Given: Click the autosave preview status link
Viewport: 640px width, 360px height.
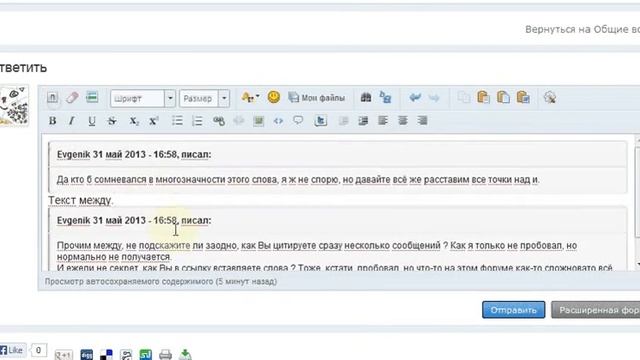Looking at the screenshot, I should click(x=161, y=282).
